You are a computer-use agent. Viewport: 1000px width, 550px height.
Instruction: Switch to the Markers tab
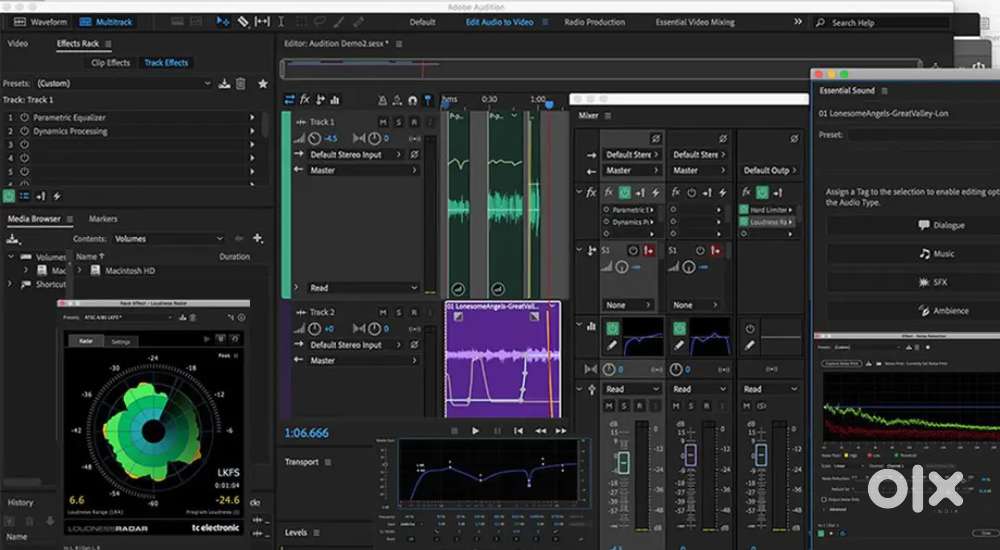103,219
